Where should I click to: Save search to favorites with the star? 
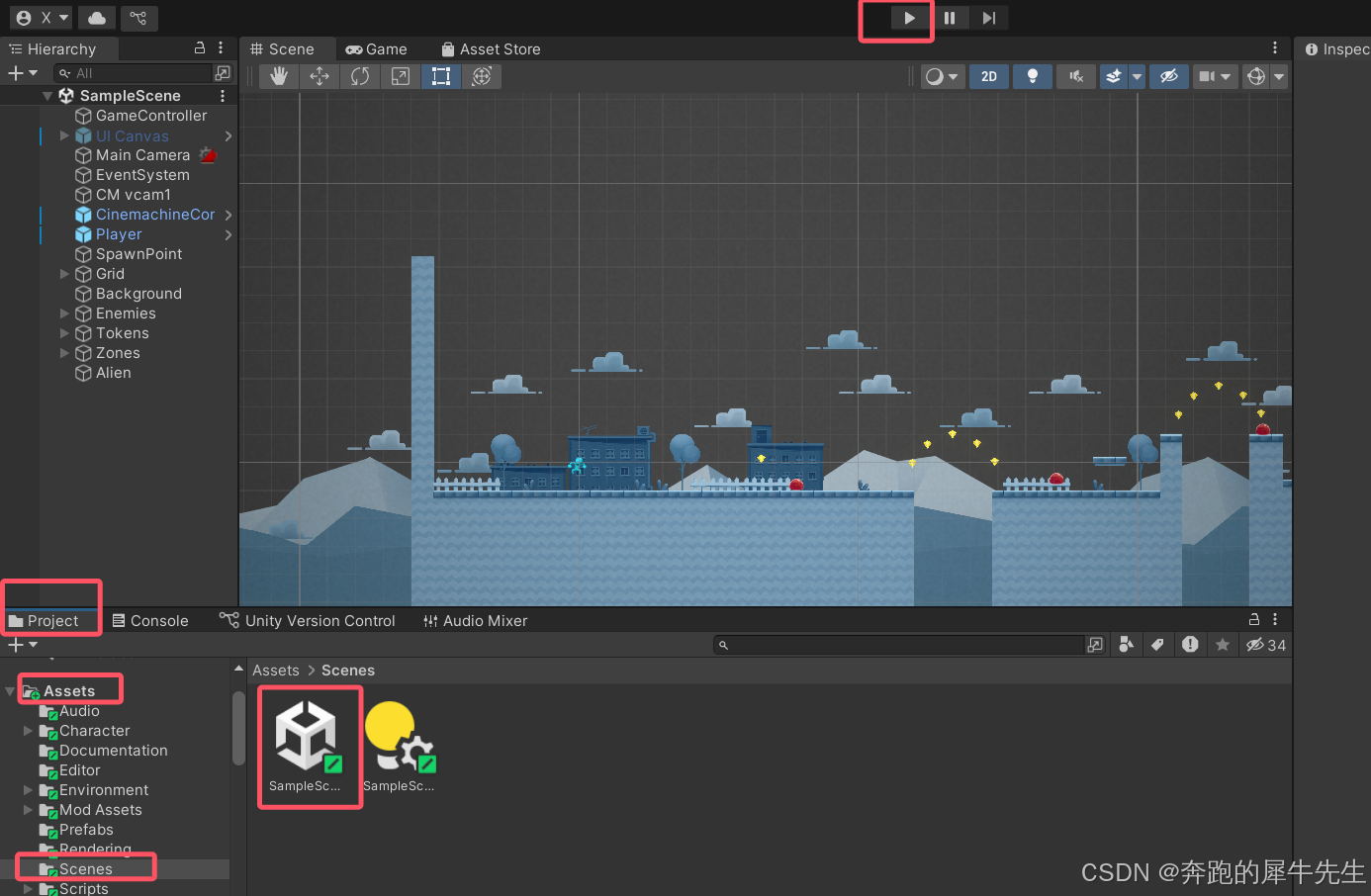pos(1223,645)
